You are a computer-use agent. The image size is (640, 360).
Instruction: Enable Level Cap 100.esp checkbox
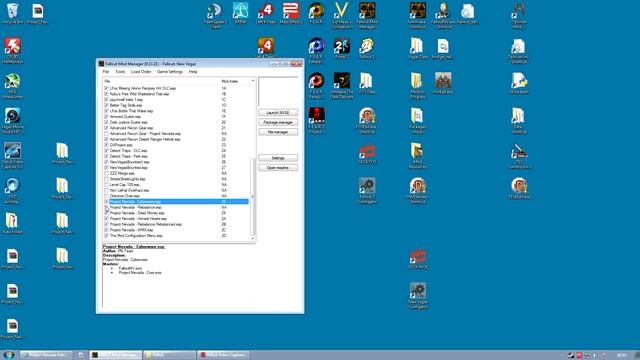coord(107,185)
